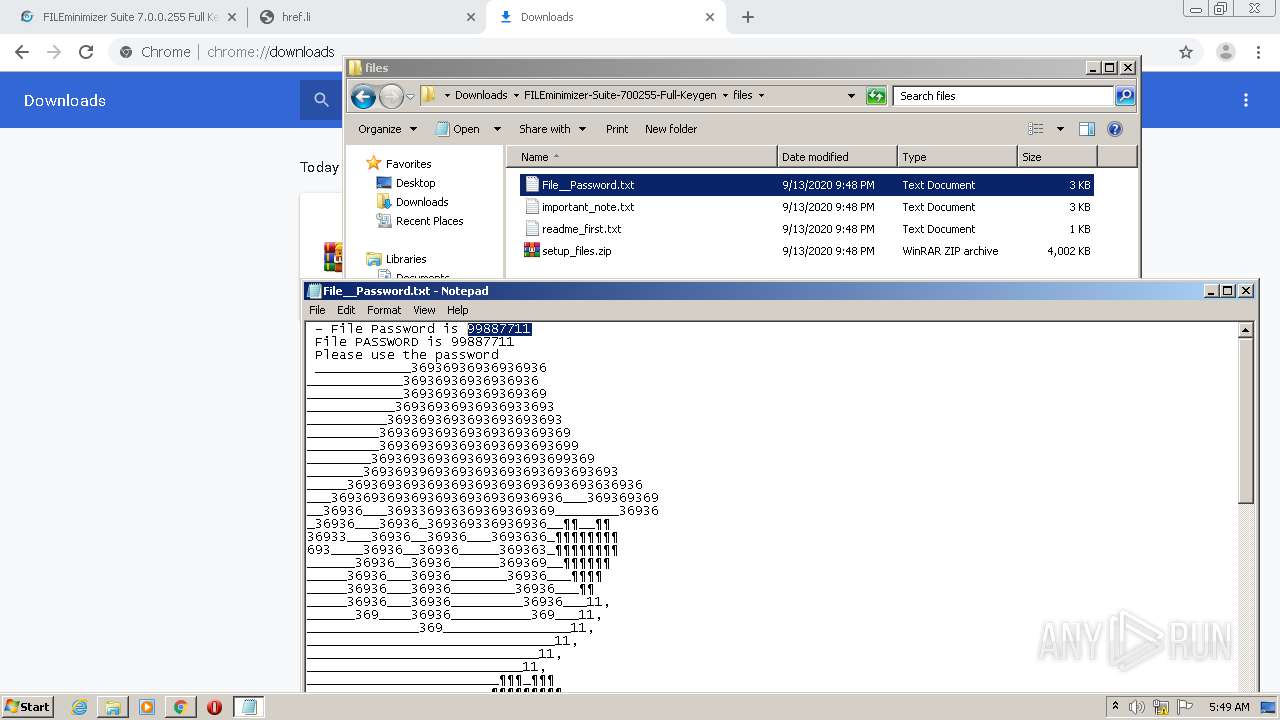Click the Chrome taskbar icon
Viewport: 1280px width, 720px height.
[x=180, y=707]
